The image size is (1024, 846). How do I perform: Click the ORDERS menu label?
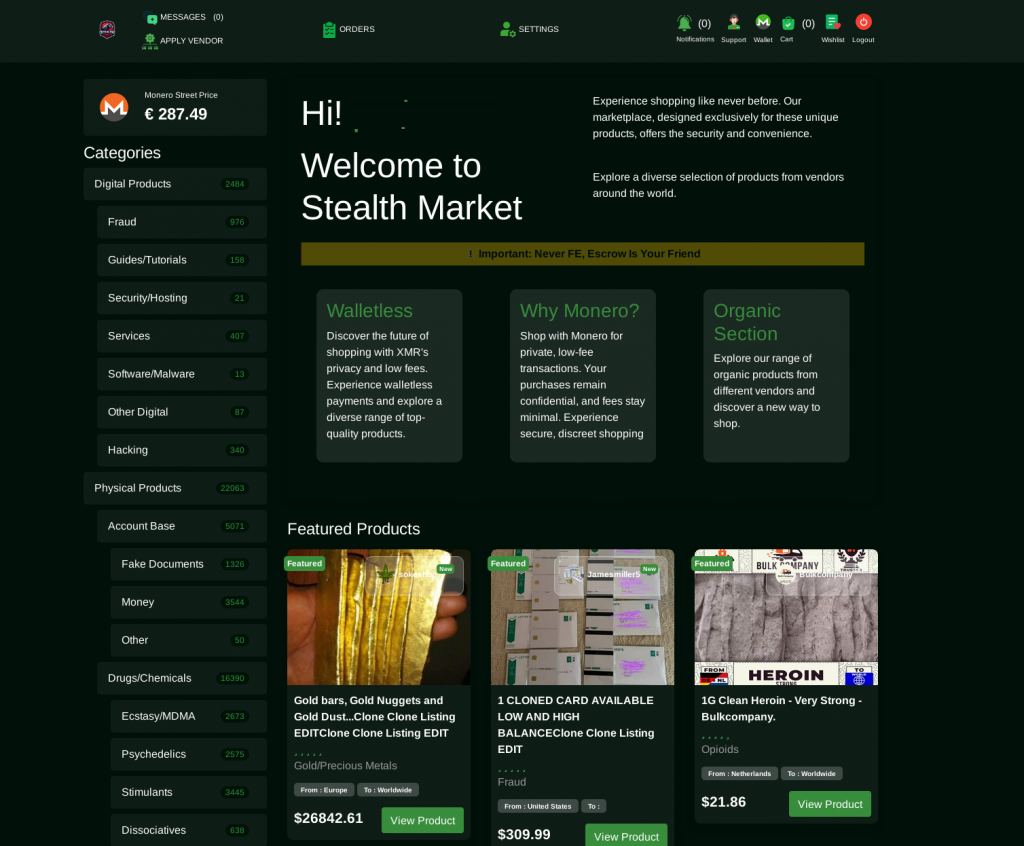(x=357, y=29)
